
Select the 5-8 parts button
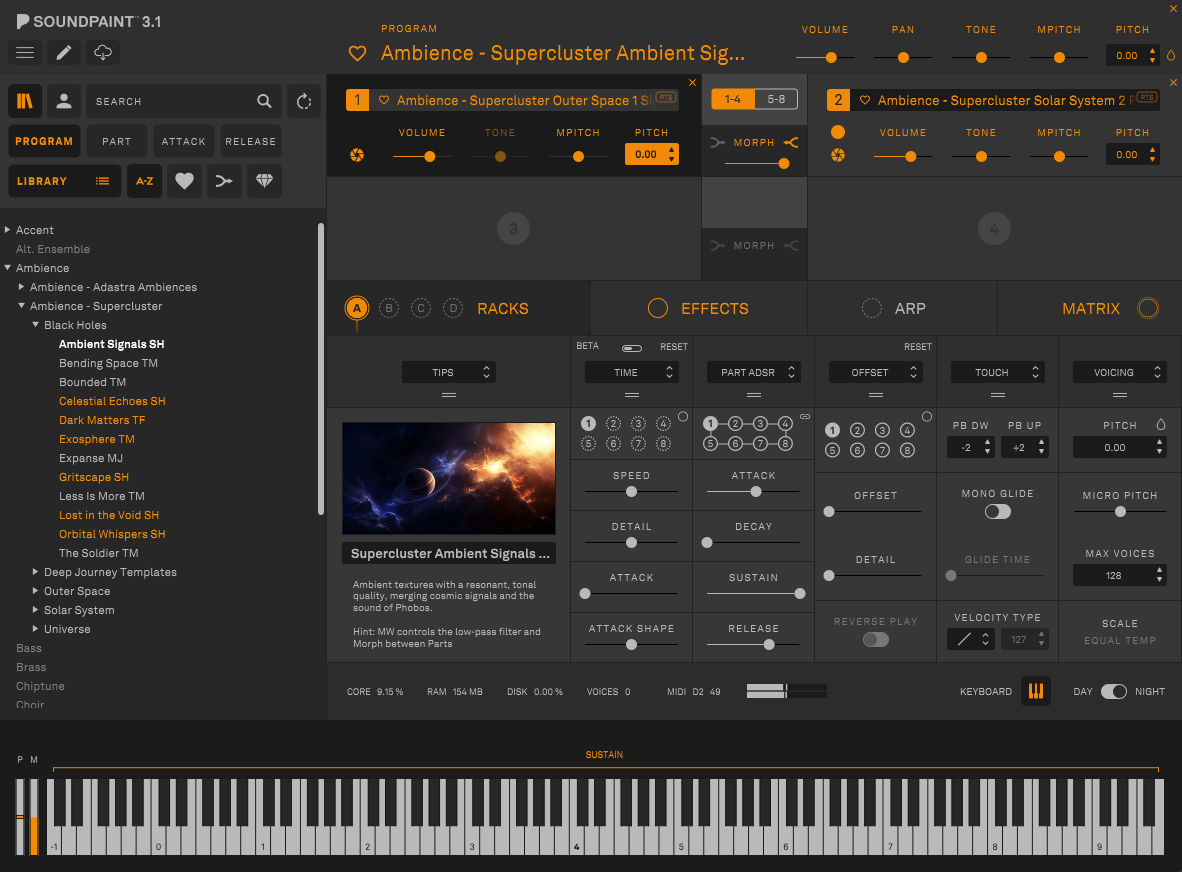coord(776,99)
